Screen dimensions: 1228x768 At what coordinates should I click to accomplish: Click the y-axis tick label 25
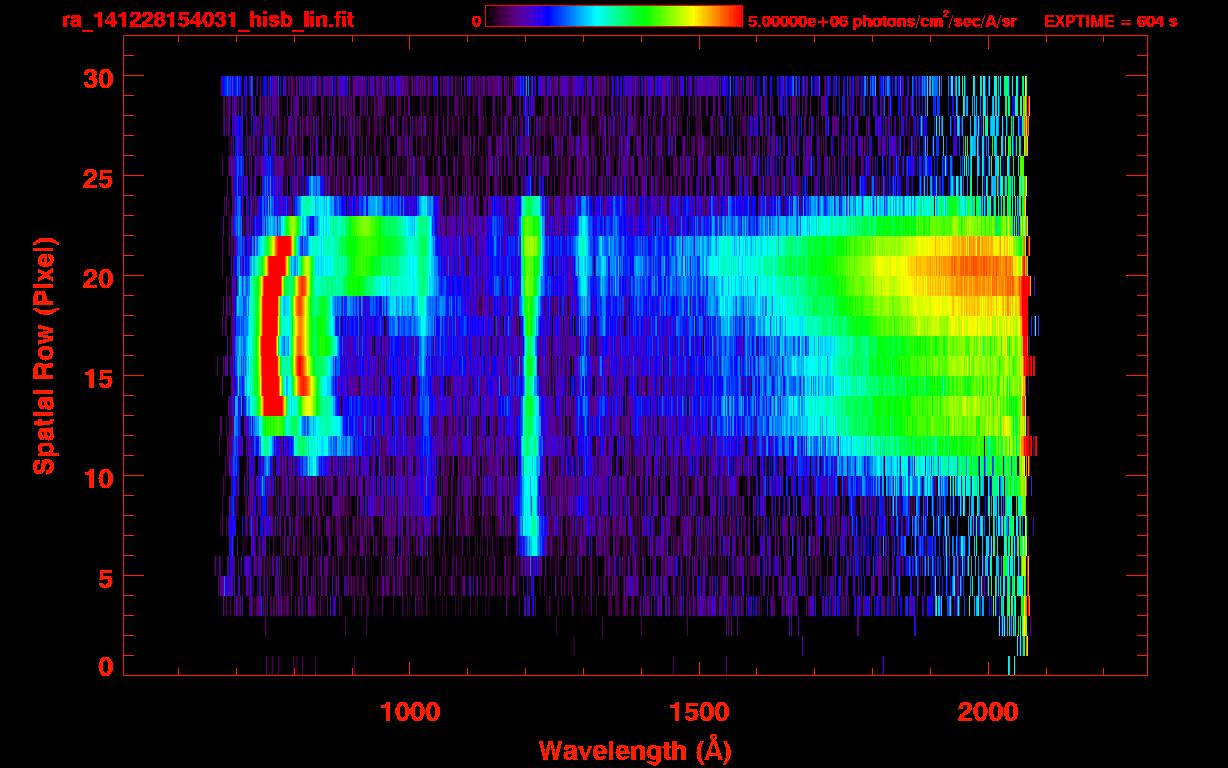pos(100,177)
